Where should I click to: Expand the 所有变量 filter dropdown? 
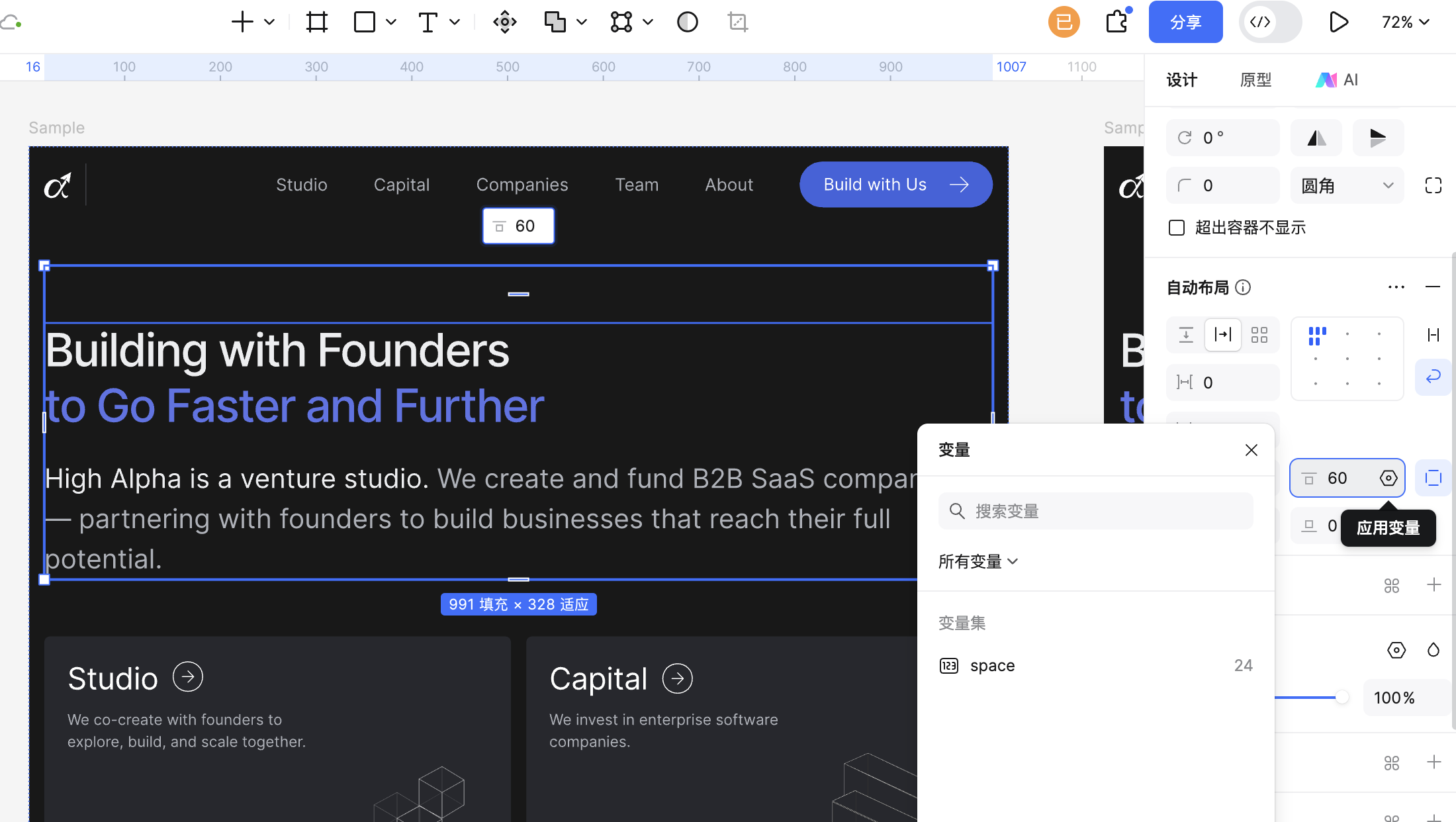click(x=978, y=562)
